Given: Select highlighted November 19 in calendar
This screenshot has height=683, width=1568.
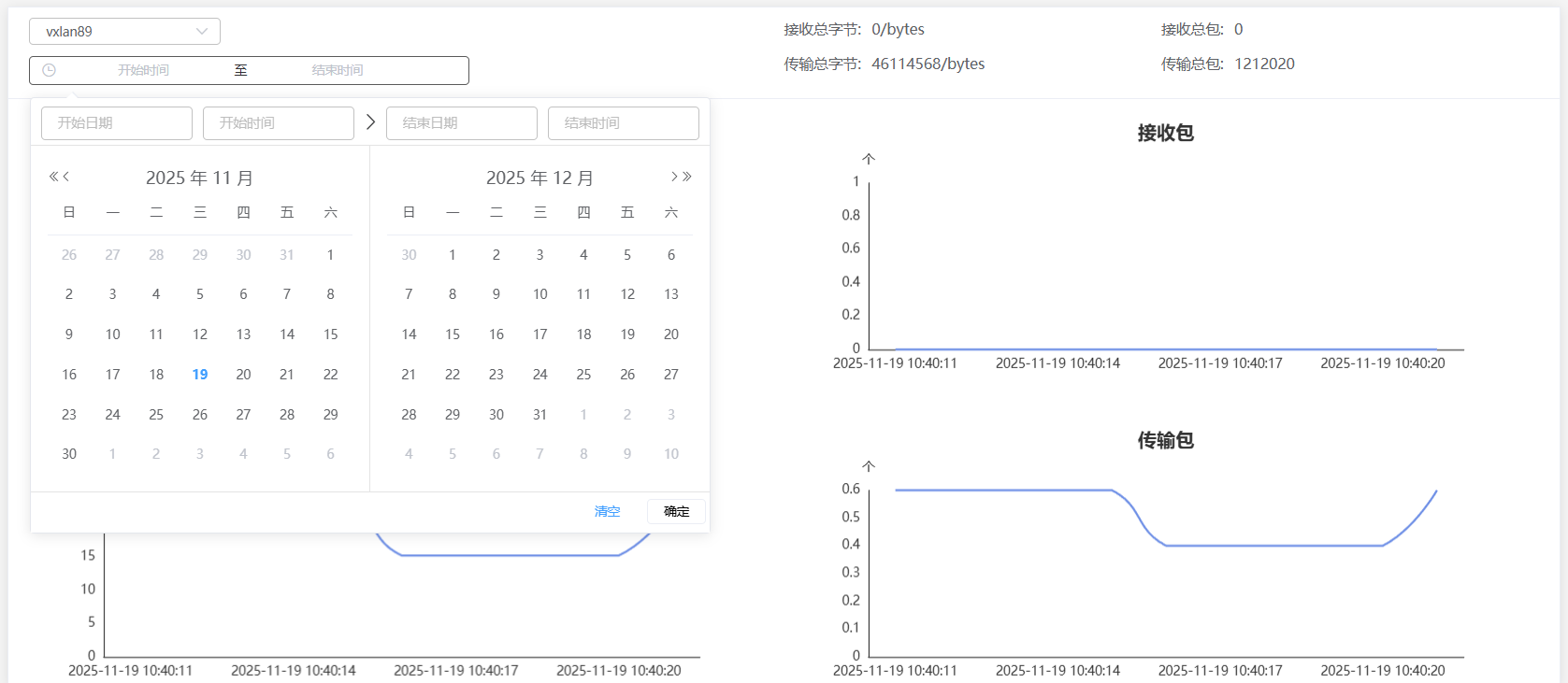Looking at the screenshot, I should coord(200,374).
